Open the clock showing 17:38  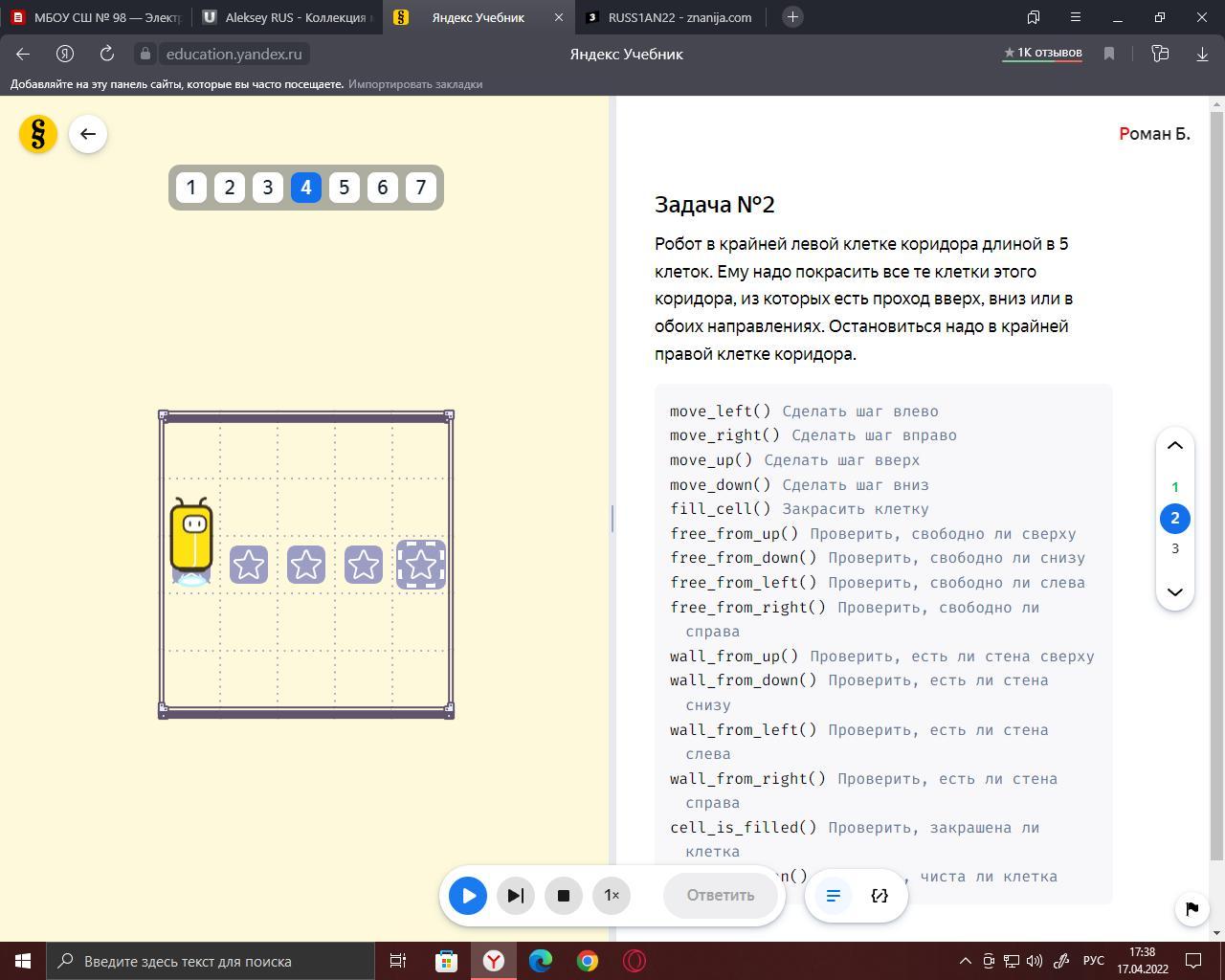(1142, 961)
